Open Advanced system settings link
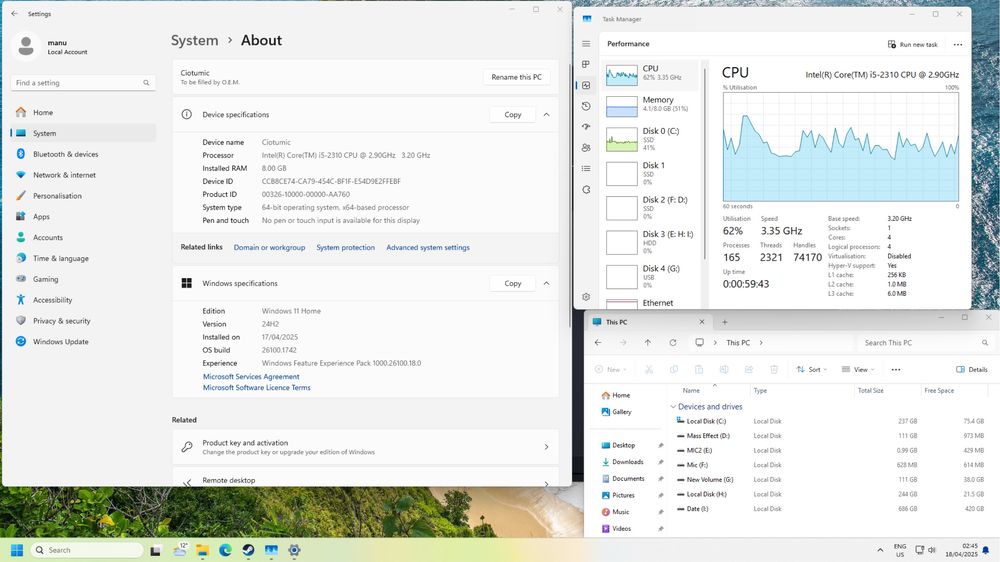The image size is (1000, 562). pos(428,248)
